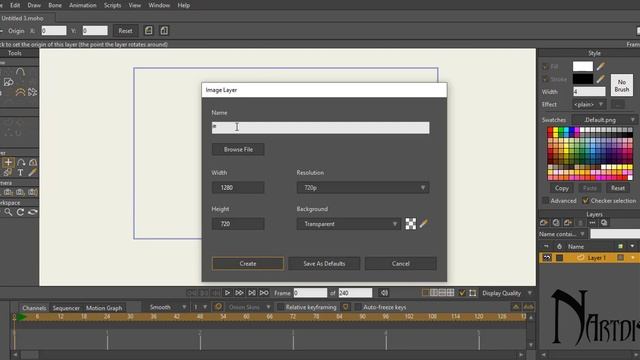The height and width of the screenshot is (360, 640).
Task: Select the Eyedropper tool in layer tools
Action: click(x=32, y=173)
